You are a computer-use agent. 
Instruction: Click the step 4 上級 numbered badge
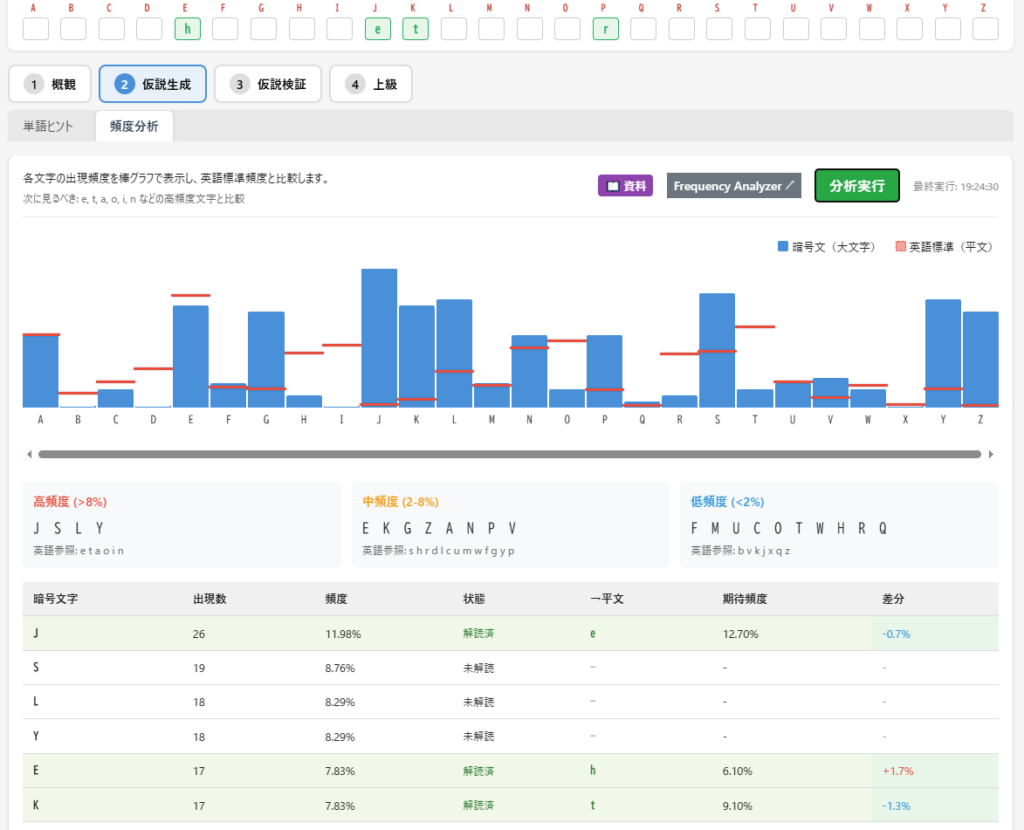point(355,85)
